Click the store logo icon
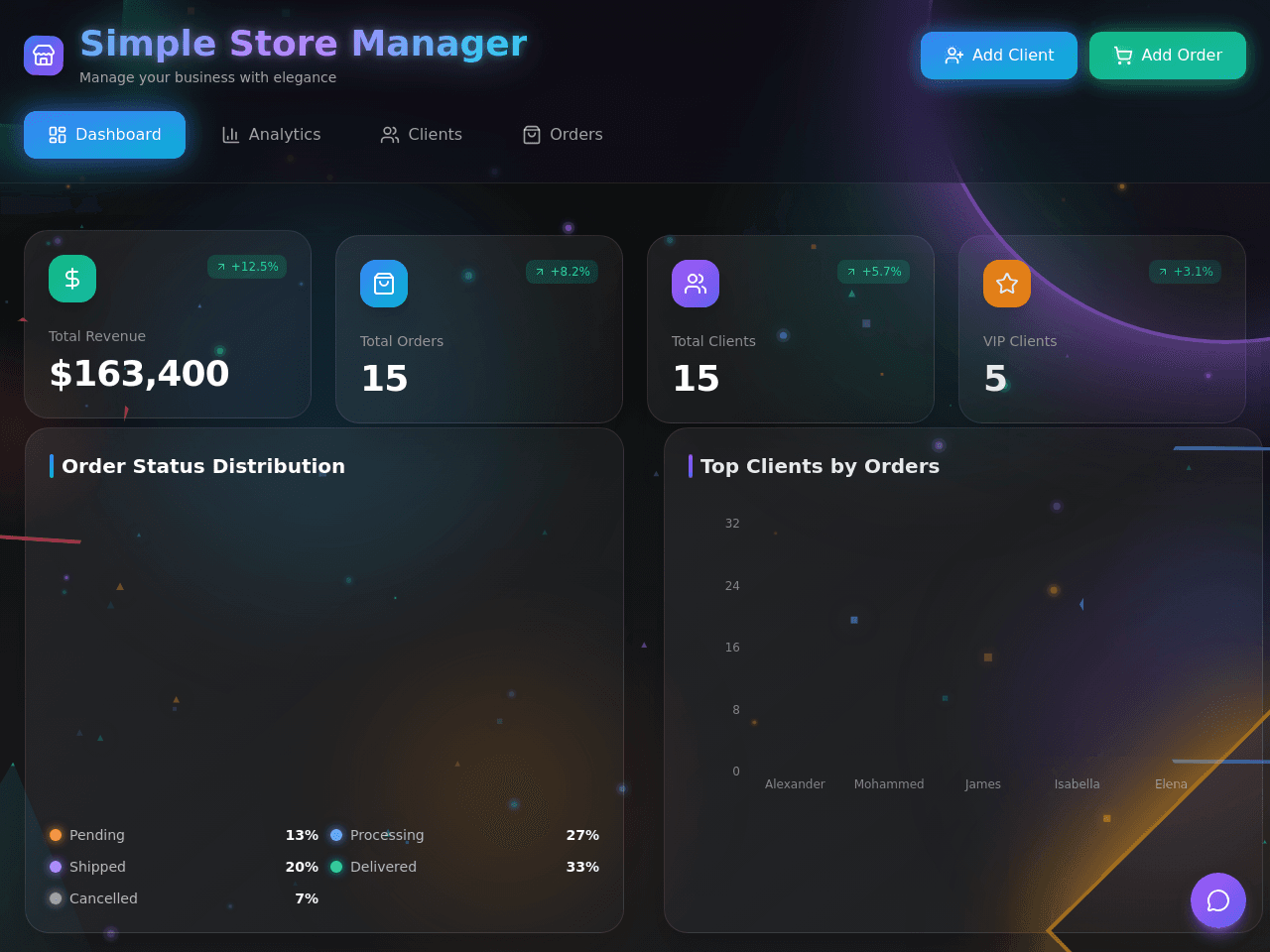This screenshot has width=1270, height=952. coord(44,56)
